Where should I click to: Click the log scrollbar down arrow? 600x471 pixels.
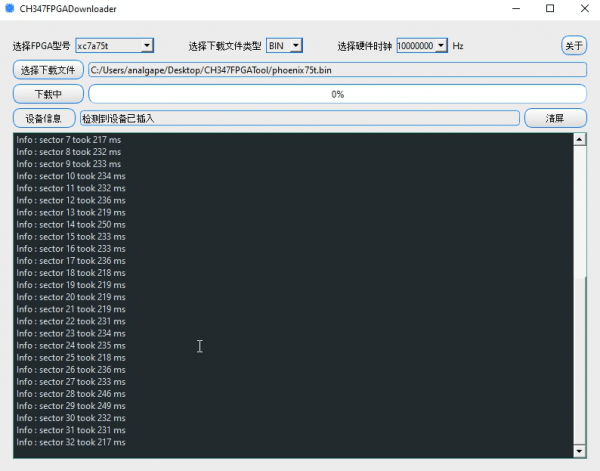[x=579, y=452]
